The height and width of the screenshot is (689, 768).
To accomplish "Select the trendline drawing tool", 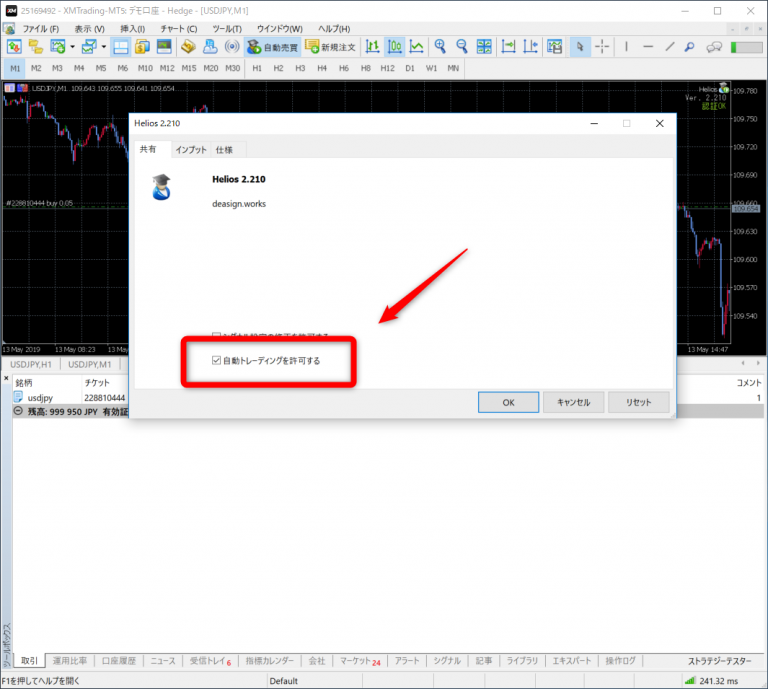I will coord(670,47).
